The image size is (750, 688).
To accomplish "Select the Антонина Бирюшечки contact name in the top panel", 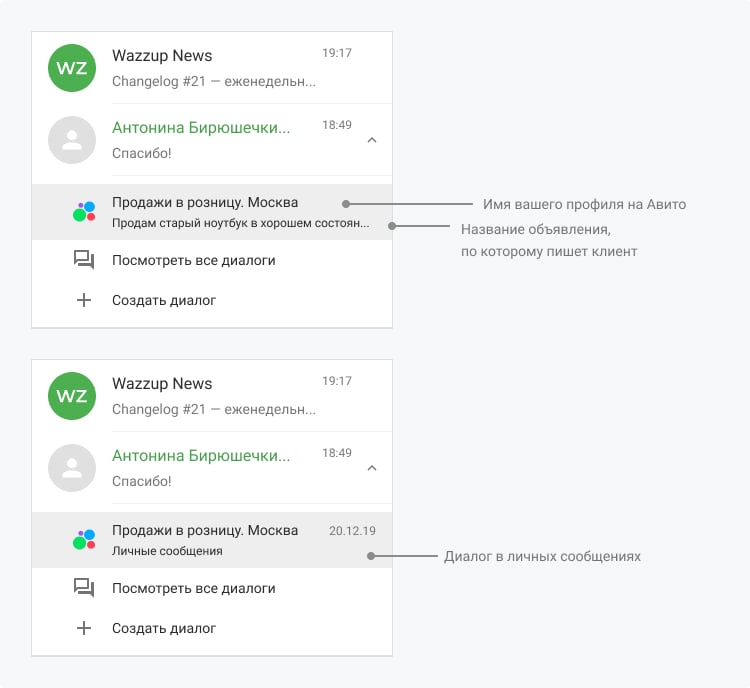I will click(x=201, y=128).
